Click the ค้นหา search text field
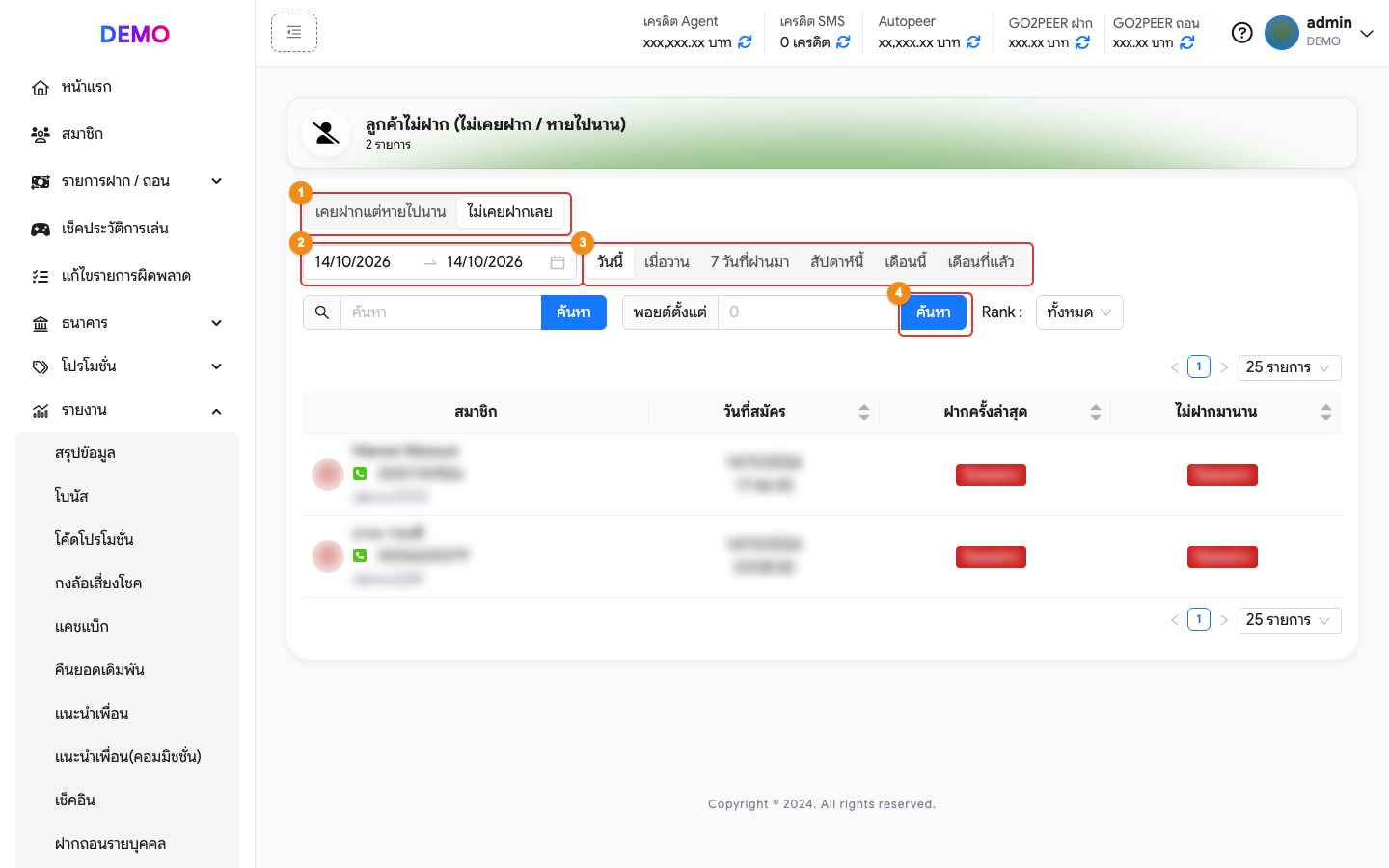This screenshot has width=1389, height=868. tap(441, 312)
